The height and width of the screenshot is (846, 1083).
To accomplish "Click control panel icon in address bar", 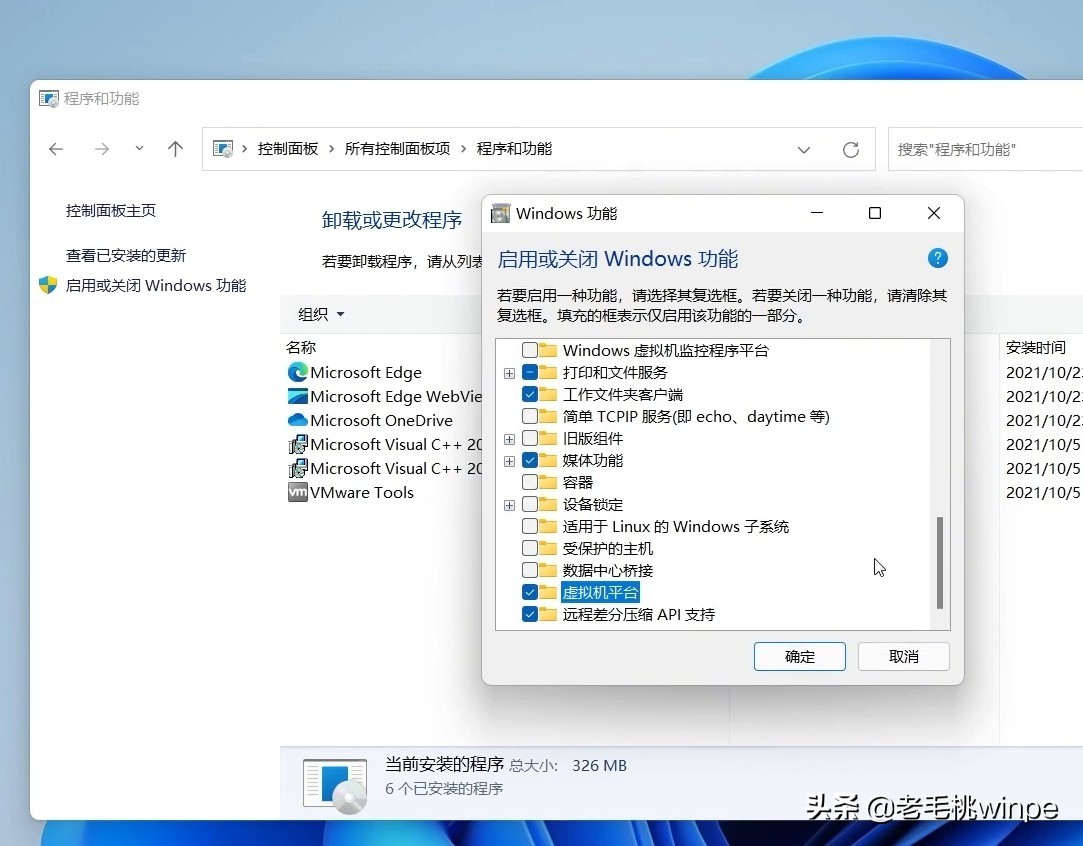I will point(222,148).
